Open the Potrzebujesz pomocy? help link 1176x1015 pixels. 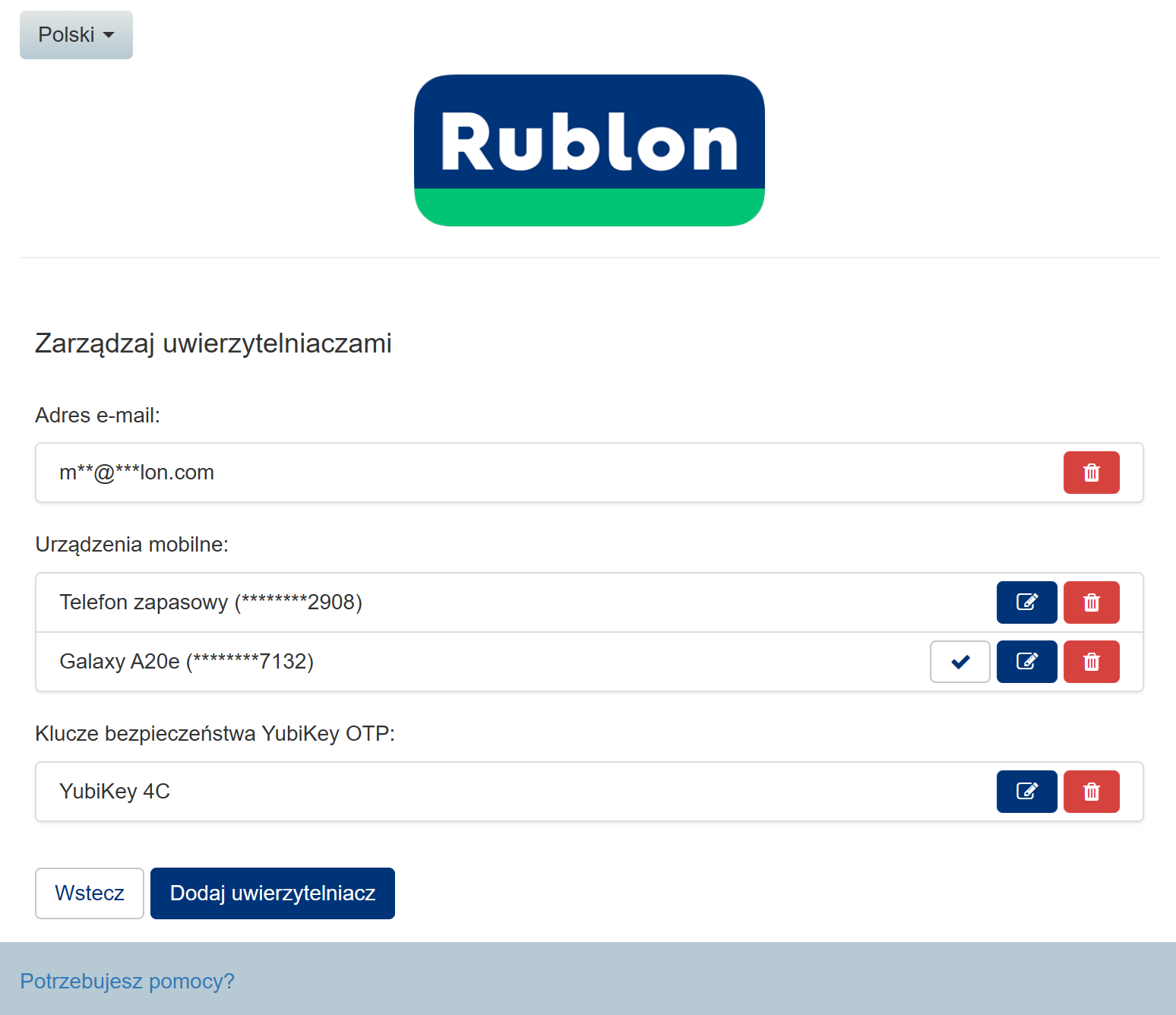127,981
